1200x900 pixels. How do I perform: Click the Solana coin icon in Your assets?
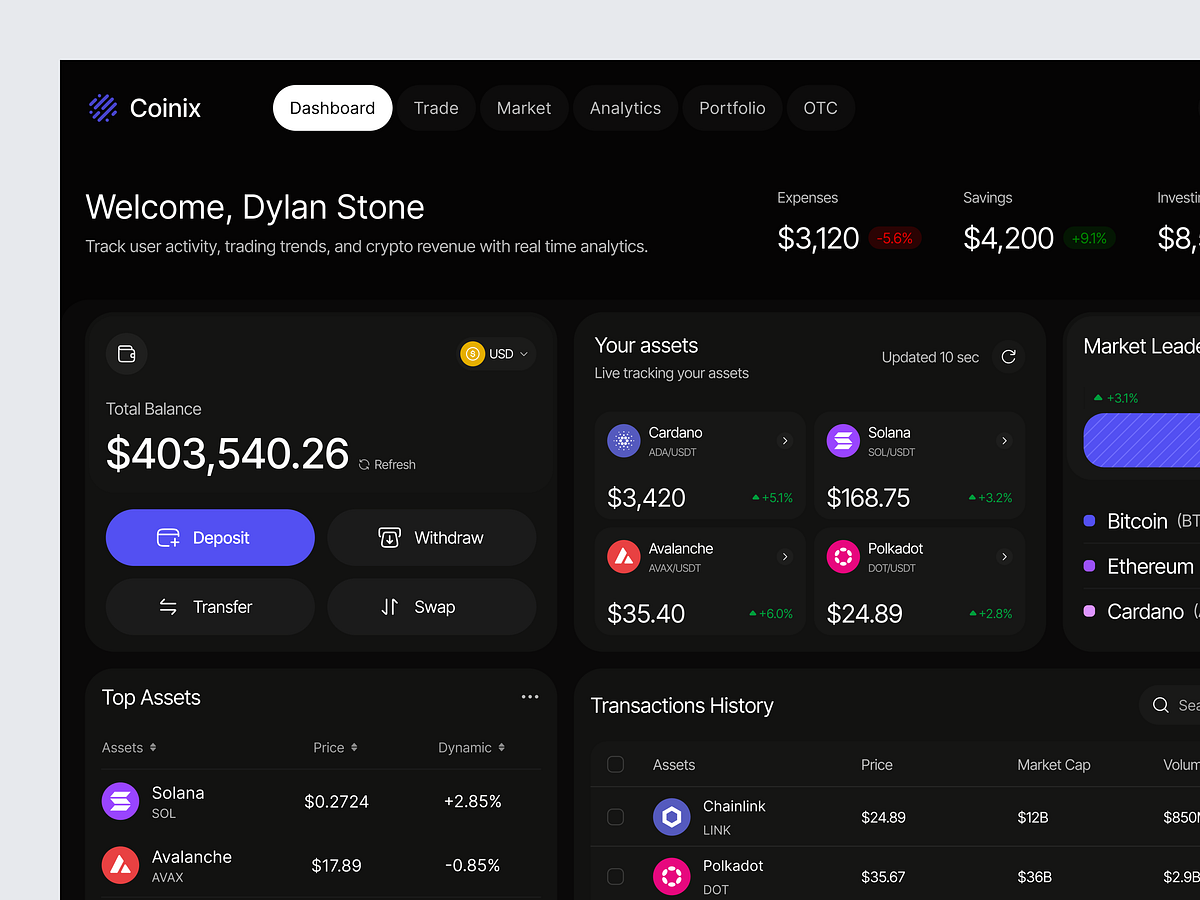pyautogui.click(x=843, y=441)
